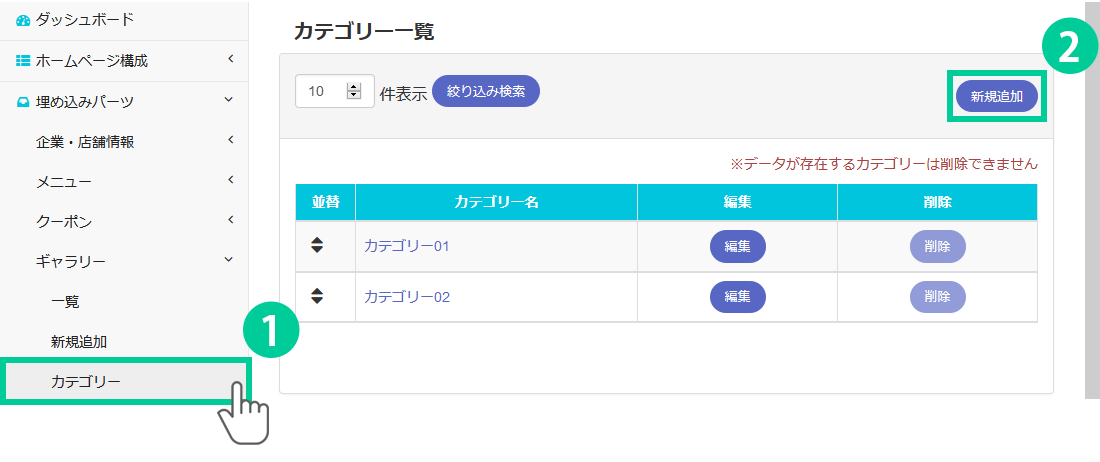Click the 絞り込み検索 filter button
The height and width of the screenshot is (462, 1100).
(486, 91)
